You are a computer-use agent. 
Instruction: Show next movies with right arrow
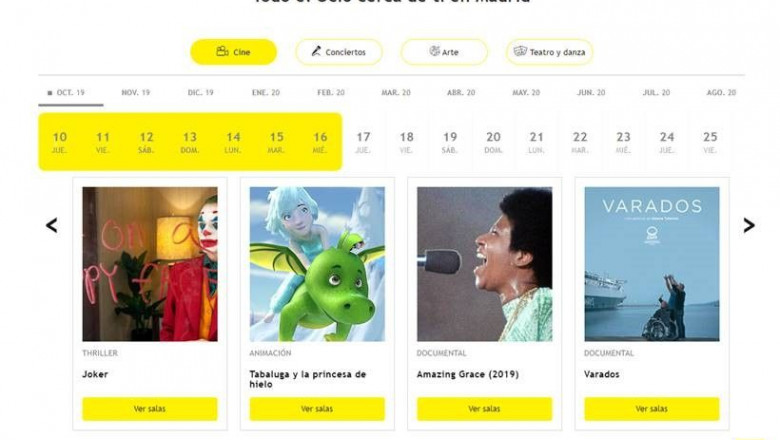pyautogui.click(x=749, y=225)
